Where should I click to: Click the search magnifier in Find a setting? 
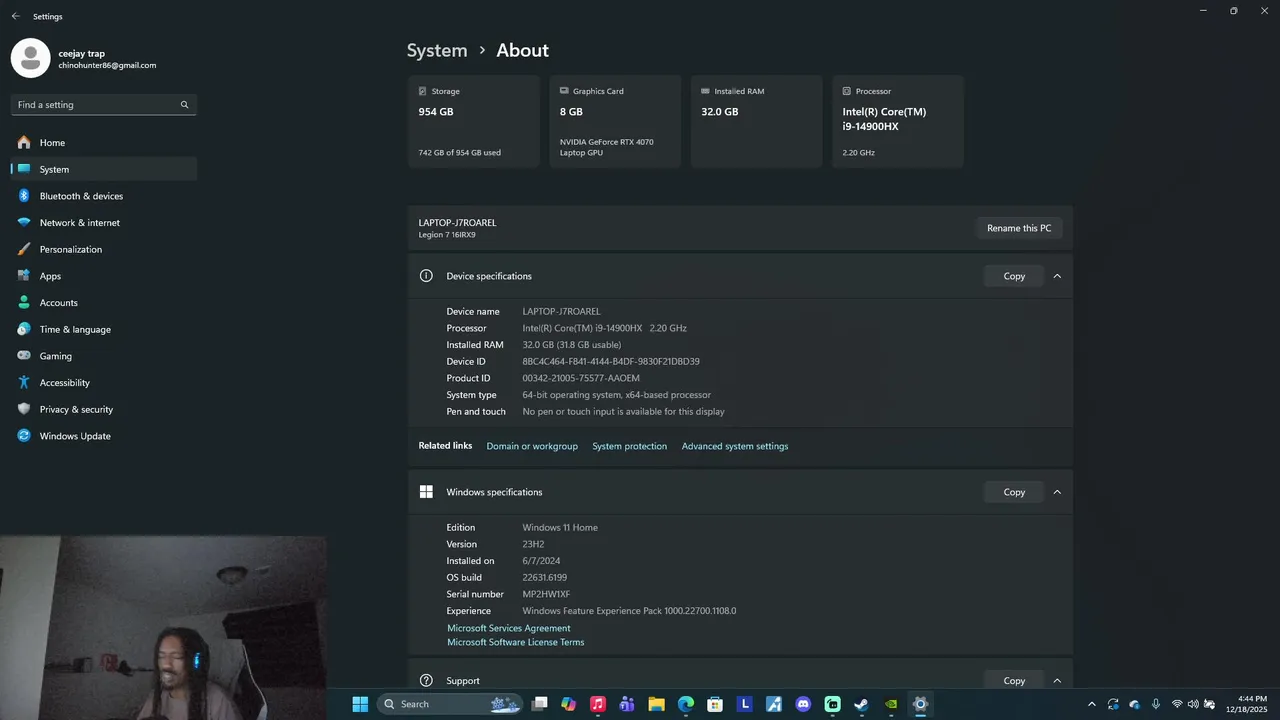tap(184, 105)
